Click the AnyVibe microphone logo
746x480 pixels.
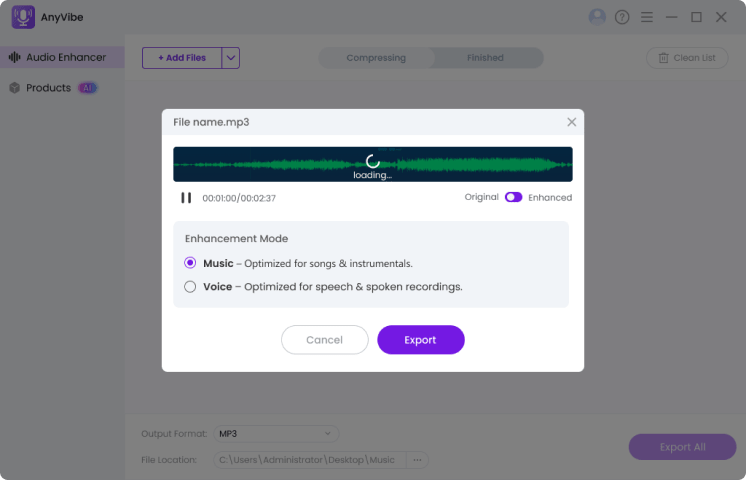(23, 17)
